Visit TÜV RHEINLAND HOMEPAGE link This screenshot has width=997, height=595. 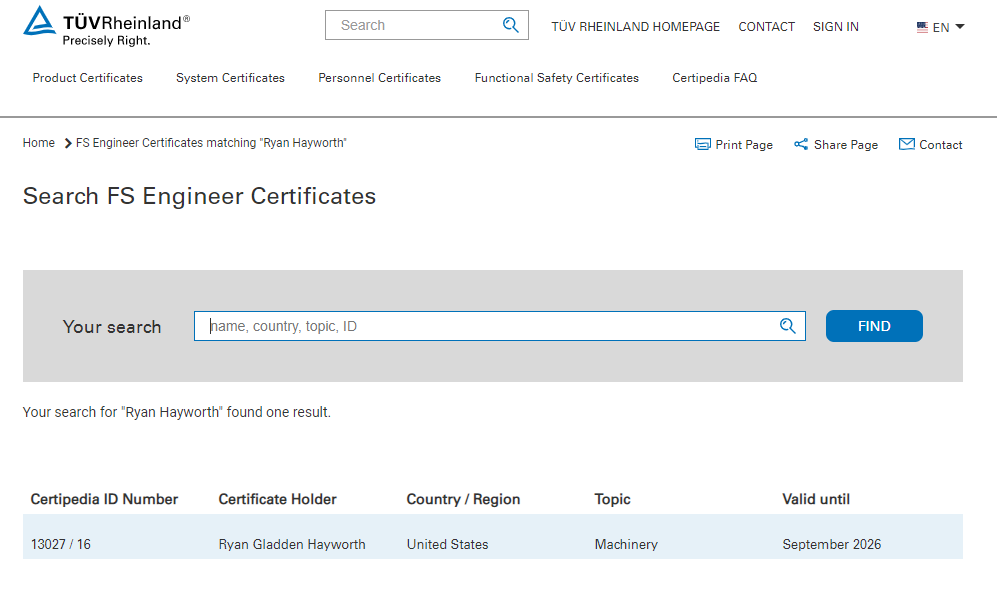(x=635, y=27)
